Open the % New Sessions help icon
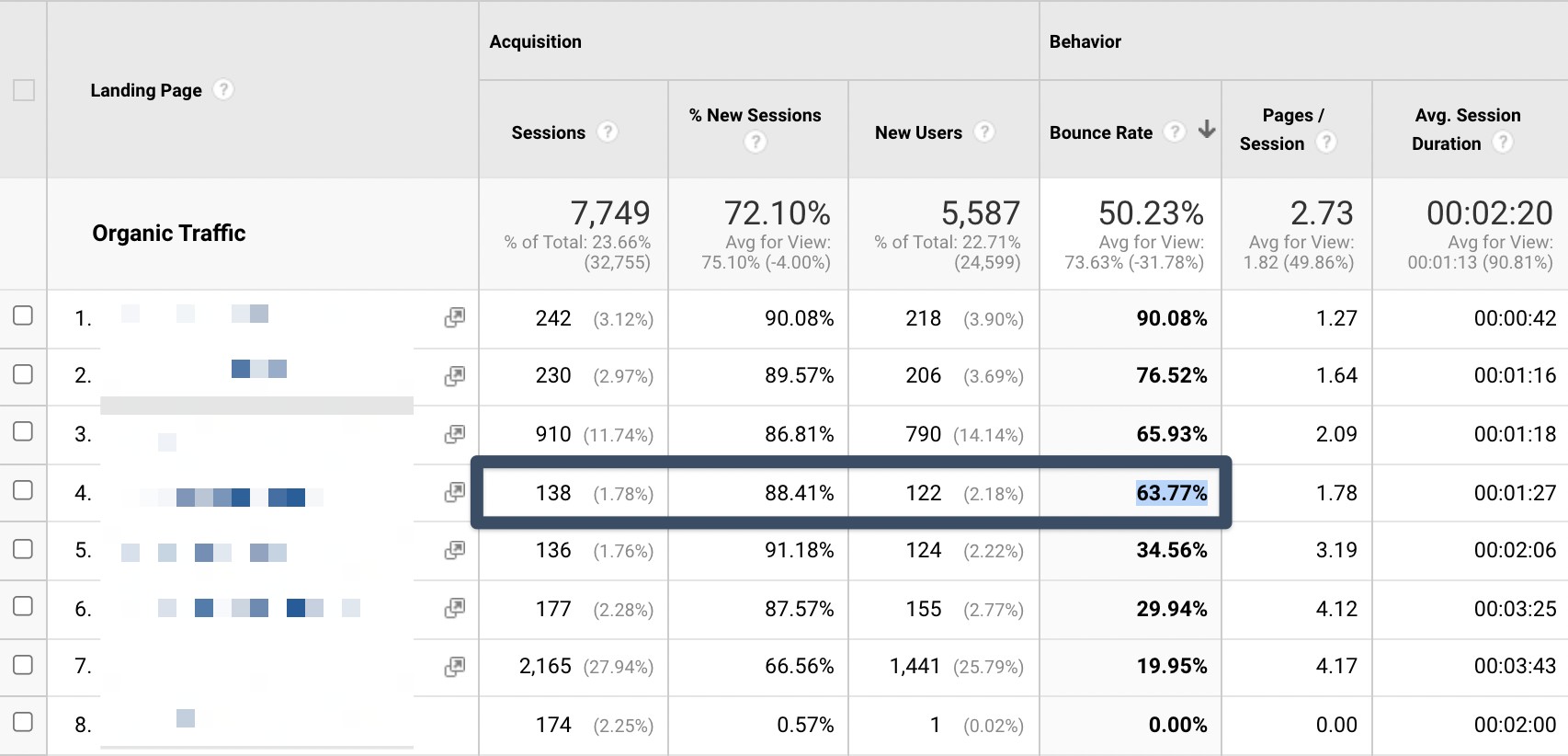 click(x=756, y=142)
